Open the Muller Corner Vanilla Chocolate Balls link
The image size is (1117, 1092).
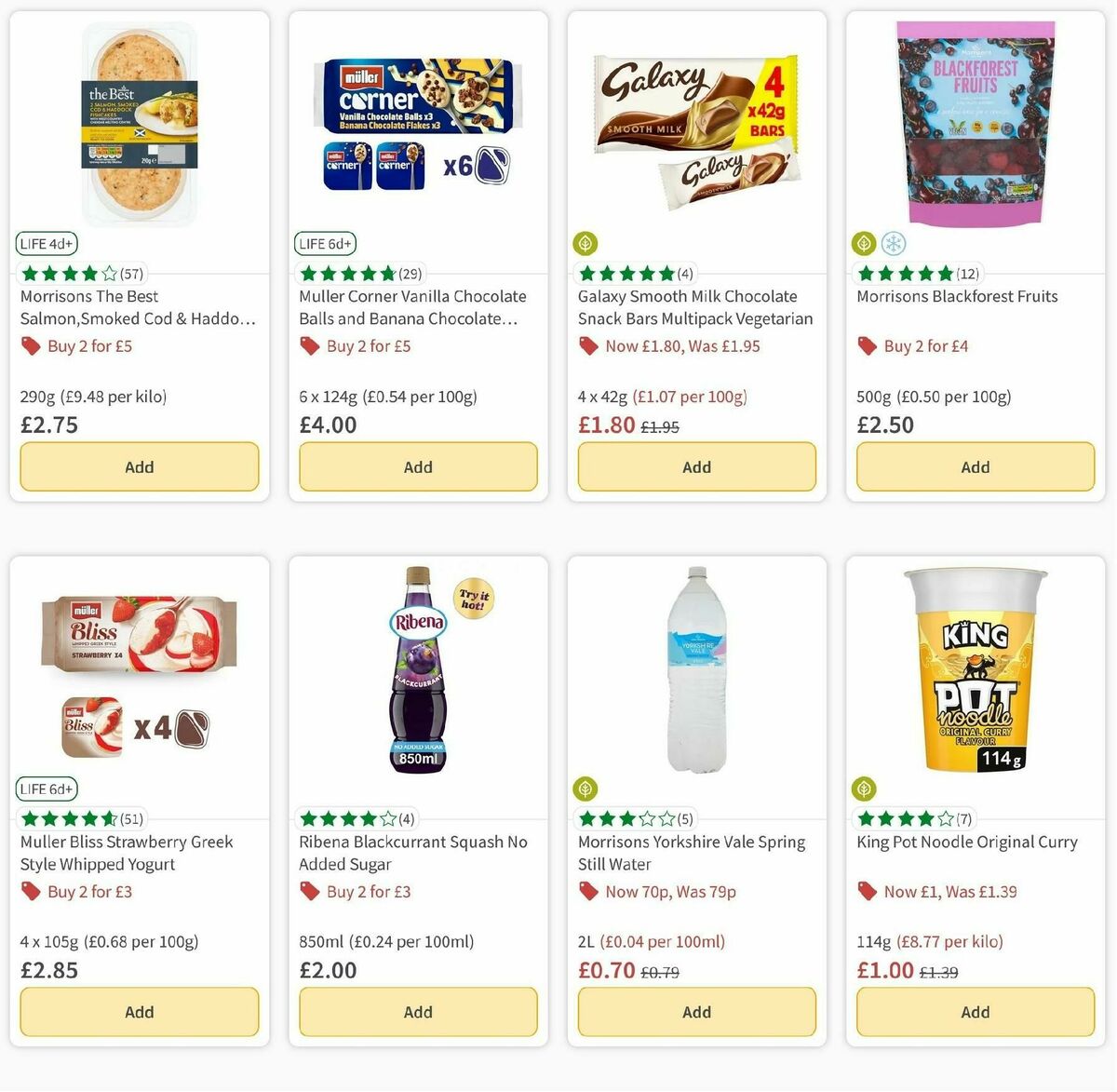point(412,307)
